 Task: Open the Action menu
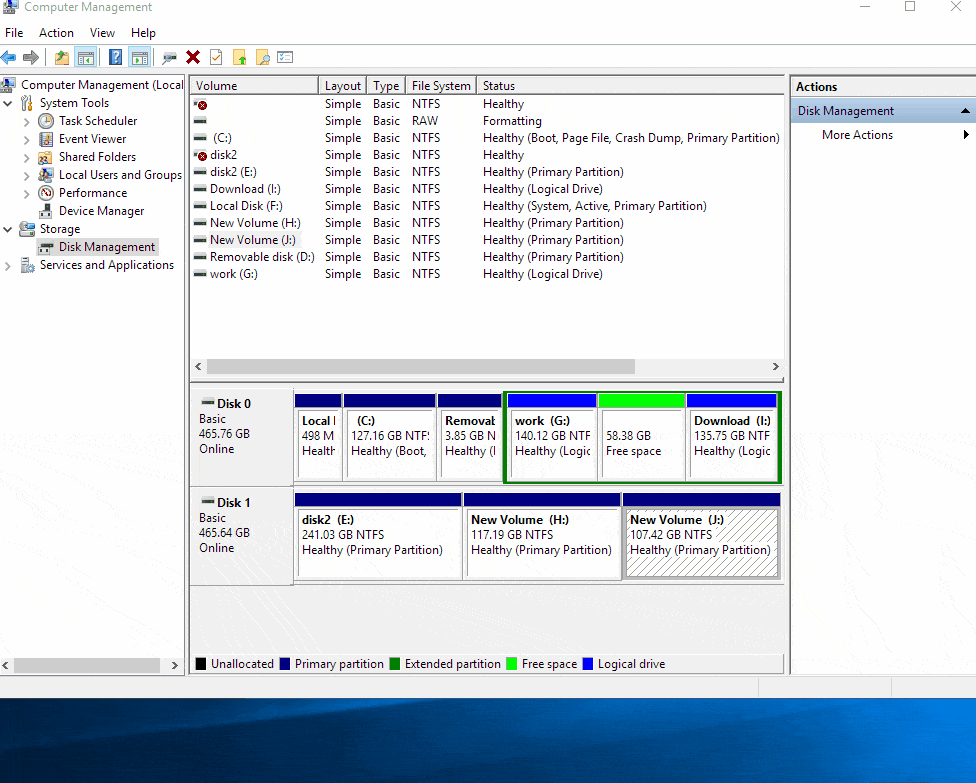click(x=56, y=32)
